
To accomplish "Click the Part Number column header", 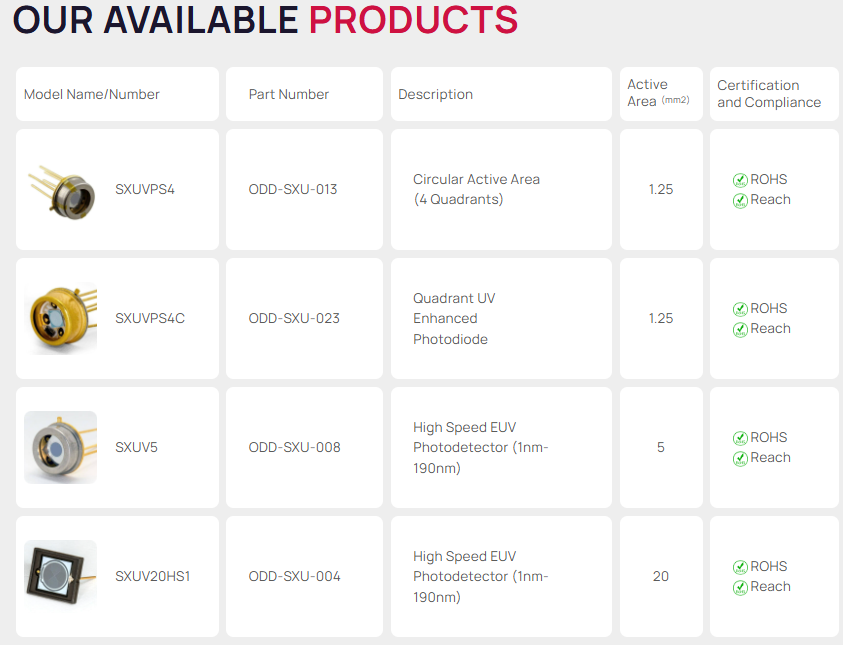I will pos(289,94).
